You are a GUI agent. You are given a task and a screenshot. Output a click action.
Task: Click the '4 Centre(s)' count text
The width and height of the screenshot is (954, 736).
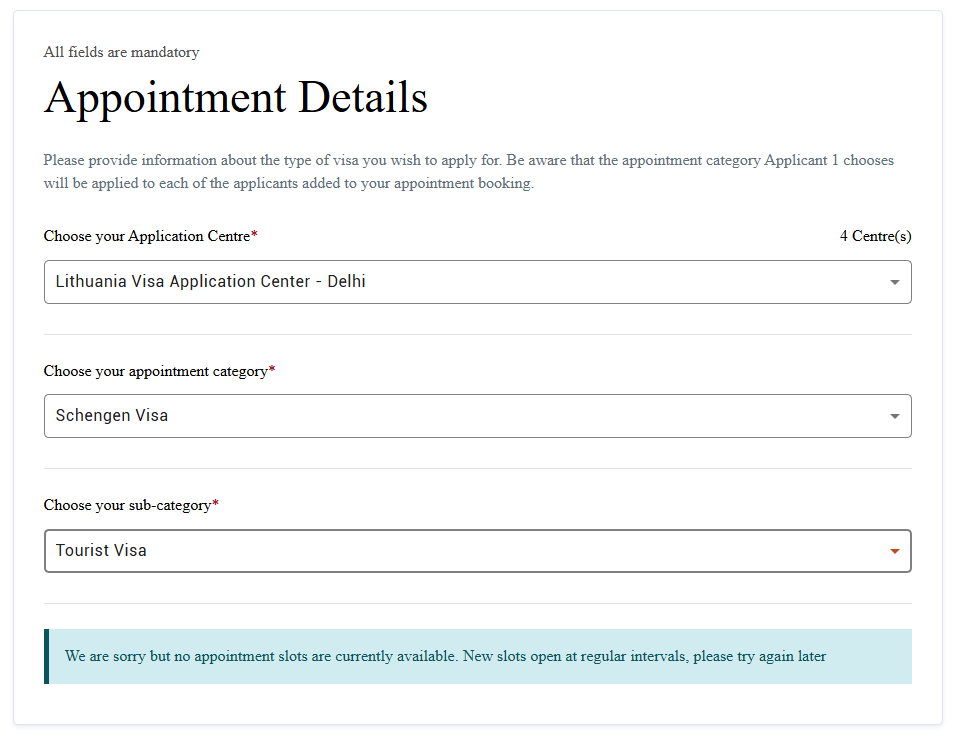tap(876, 236)
